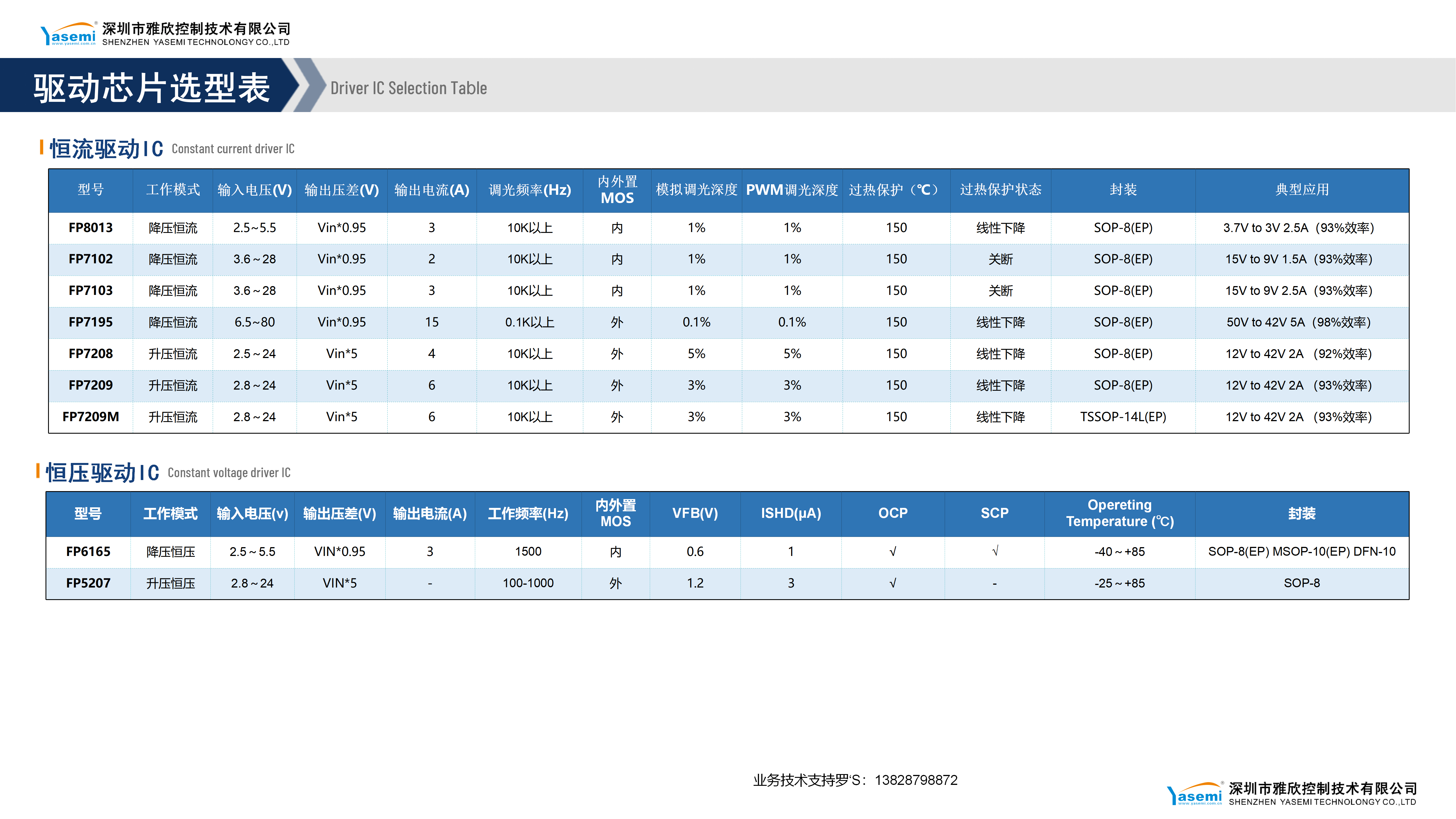Click the 1500 frequency cell
The width and height of the screenshot is (1456, 819).
tap(528, 552)
